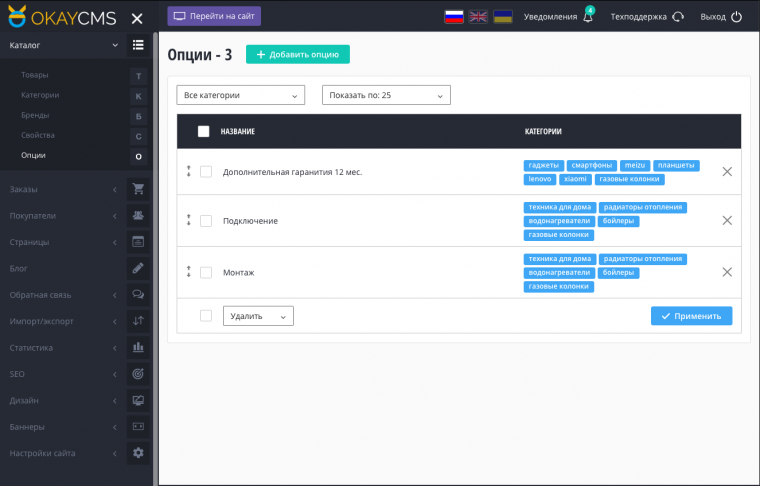The image size is (760, 486).
Task: Click the смартфоны category tag
Action: (x=591, y=166)
